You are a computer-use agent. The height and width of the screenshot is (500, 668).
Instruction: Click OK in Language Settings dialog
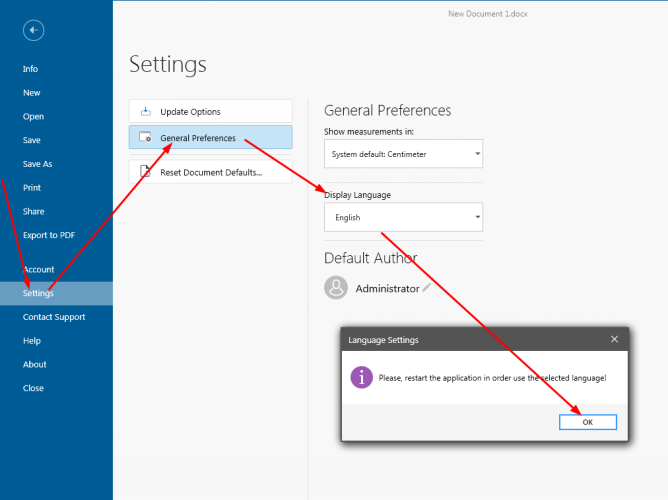tap(588, 422)
